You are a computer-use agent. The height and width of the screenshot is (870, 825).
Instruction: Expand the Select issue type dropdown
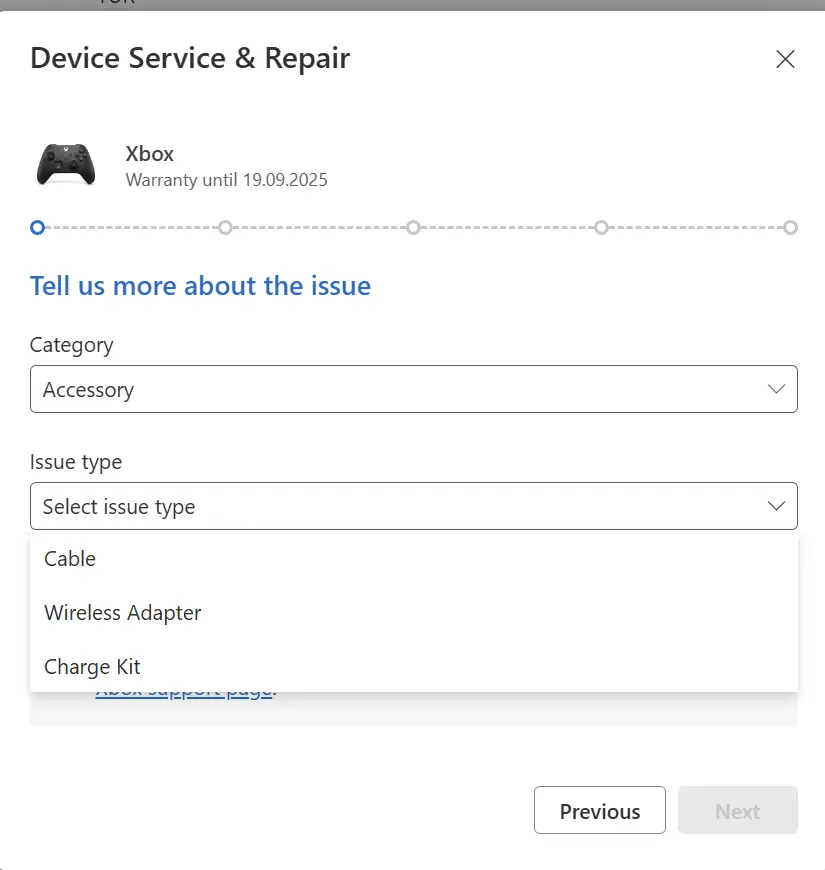414,506
